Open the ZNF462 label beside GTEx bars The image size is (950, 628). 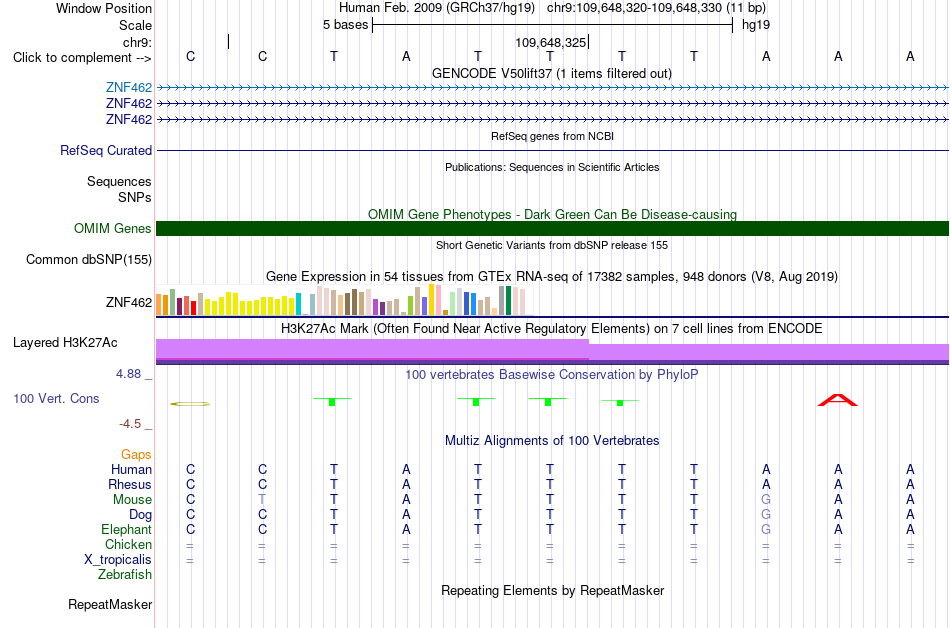(x=128, y=302)
